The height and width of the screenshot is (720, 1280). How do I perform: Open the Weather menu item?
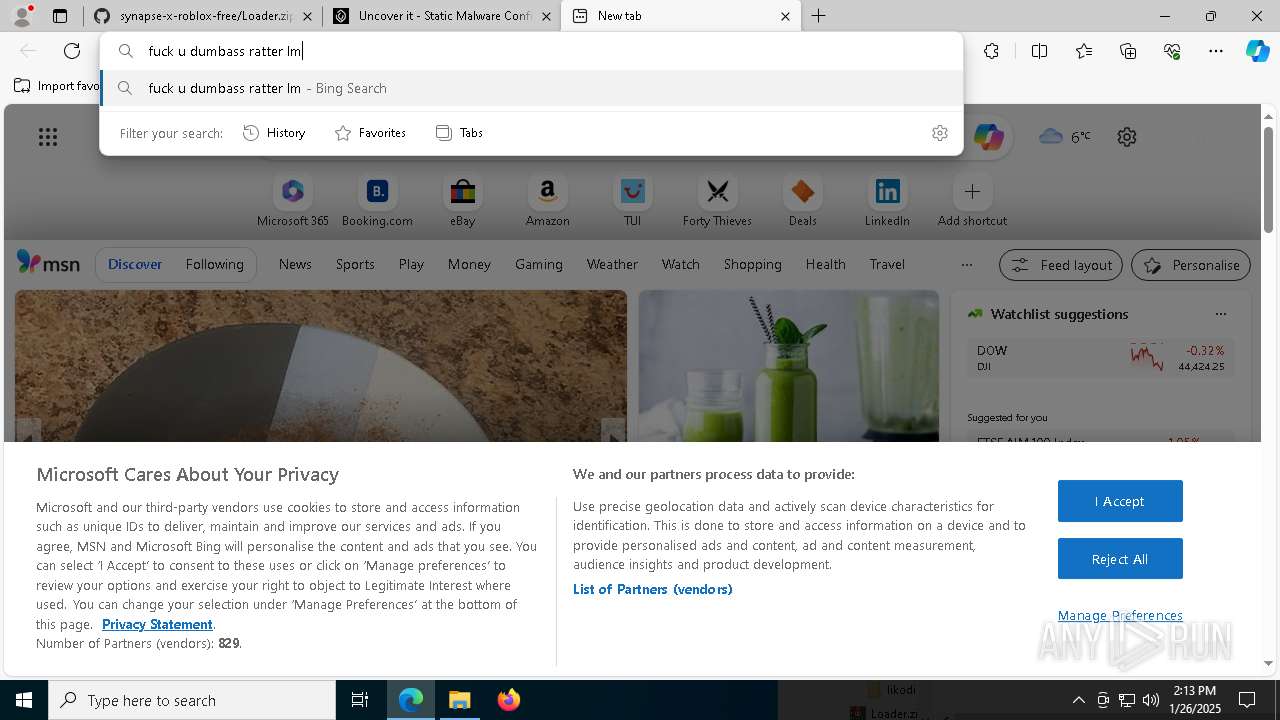pyautogui.click(x=612, y=264)
